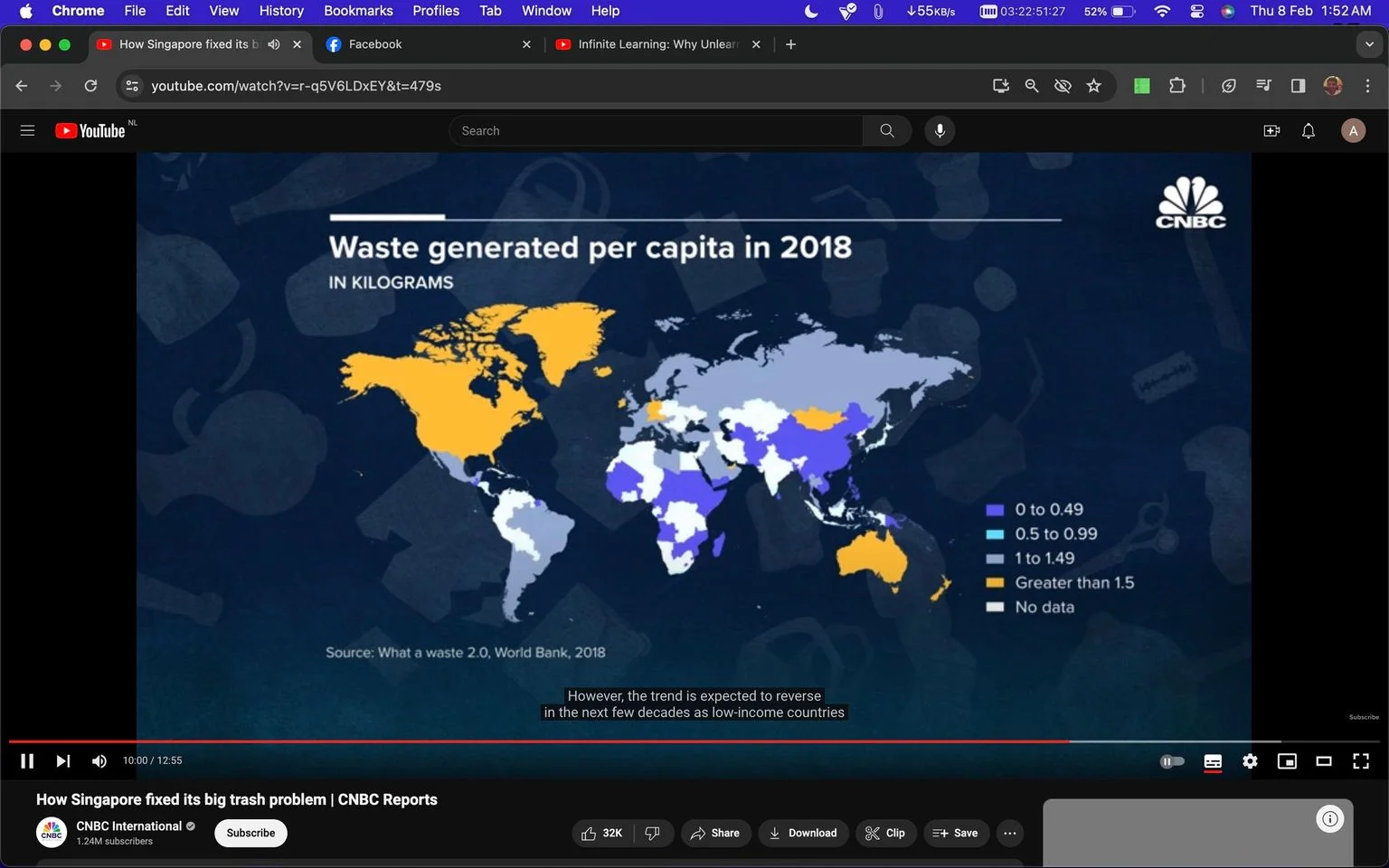
Task: Toggle the autoplay switch
Action: 1172,761
